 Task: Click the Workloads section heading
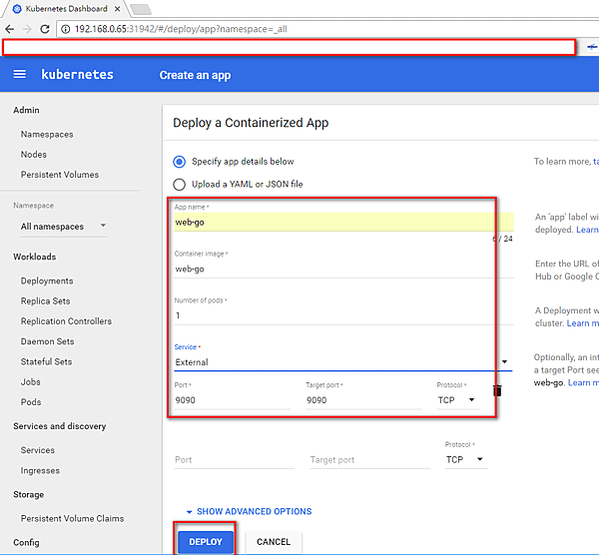[35, 257]
